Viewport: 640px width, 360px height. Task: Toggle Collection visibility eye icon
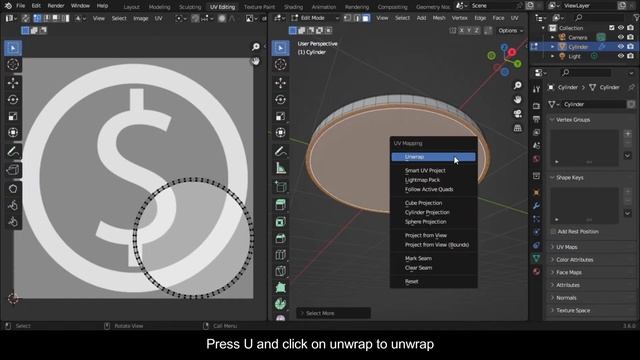point(621,28)
